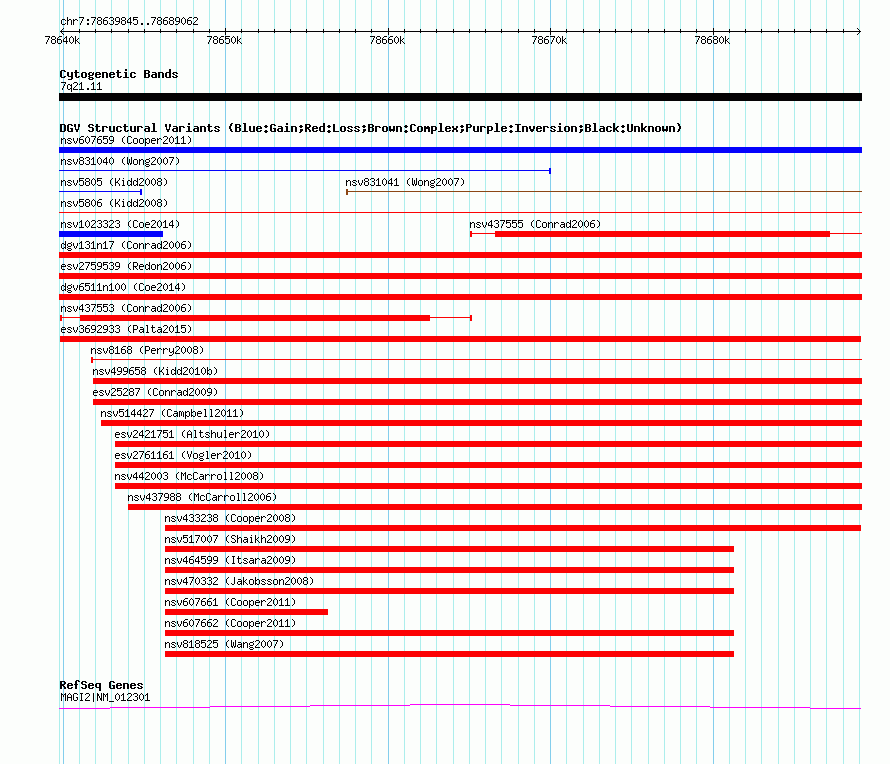Open variant nsv464599 (Itsara2009)
Screen dimensions: 890x764
click(x=230, y=560)
